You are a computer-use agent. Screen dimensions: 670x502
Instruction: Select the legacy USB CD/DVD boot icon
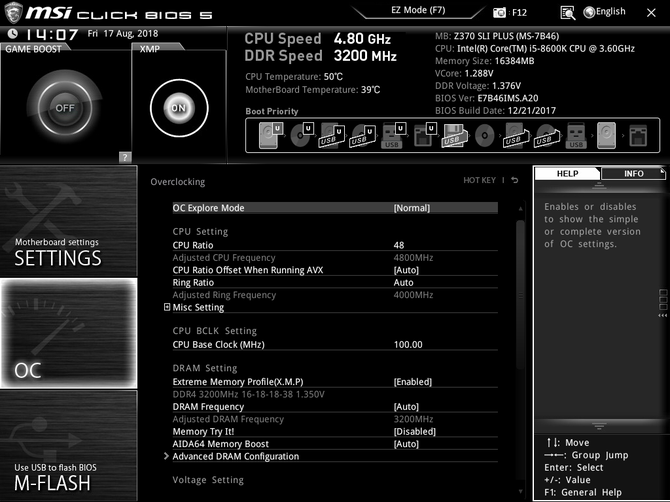[x=546, y=135]
